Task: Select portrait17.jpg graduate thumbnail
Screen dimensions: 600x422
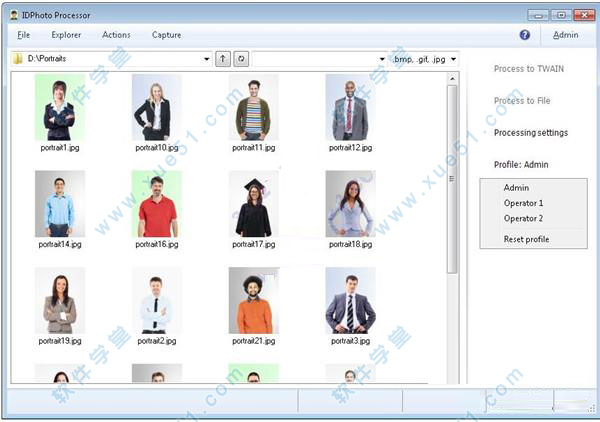Action: pos(254,204)
